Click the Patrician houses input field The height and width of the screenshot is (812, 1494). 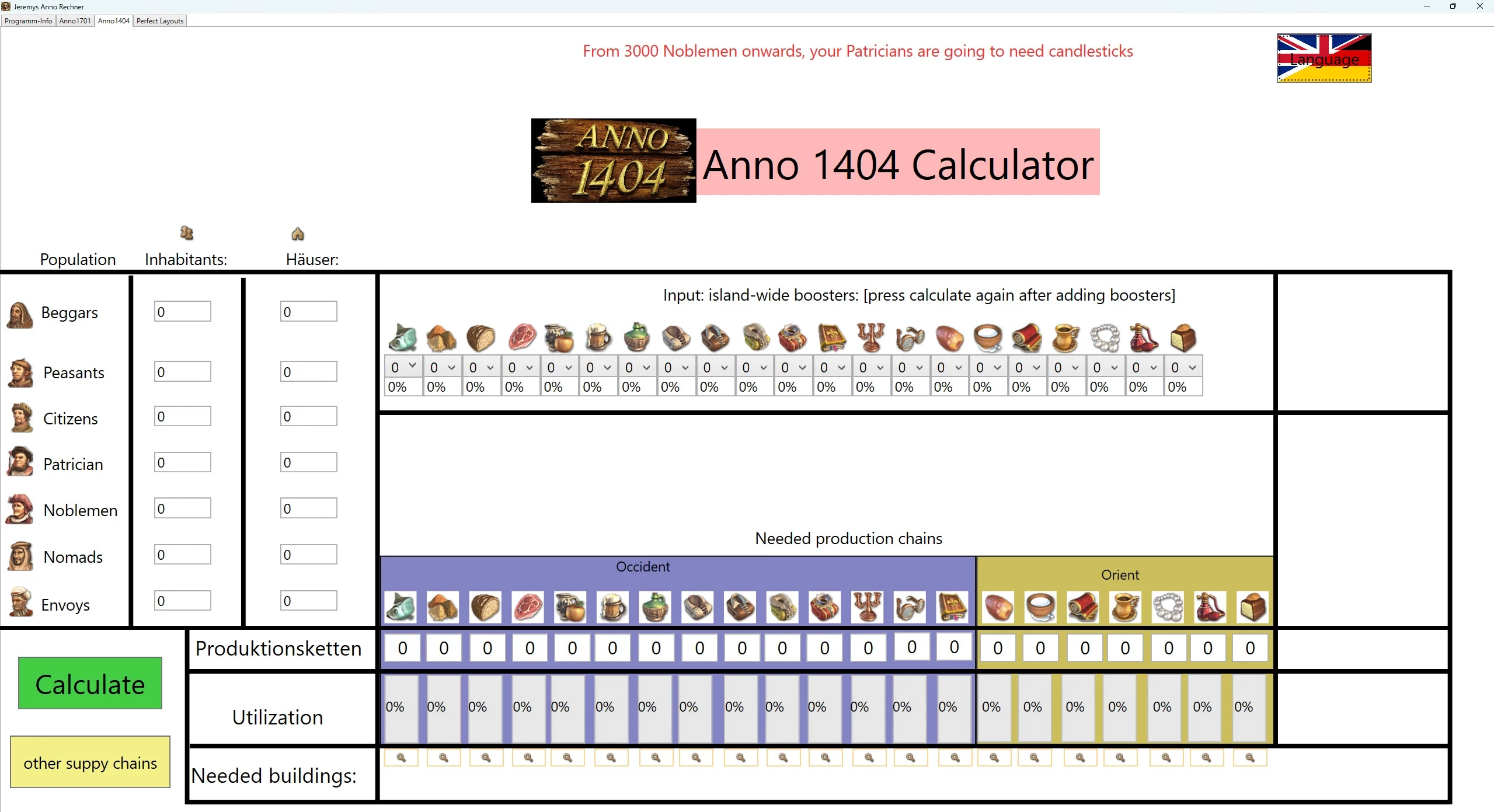(309, 462)
